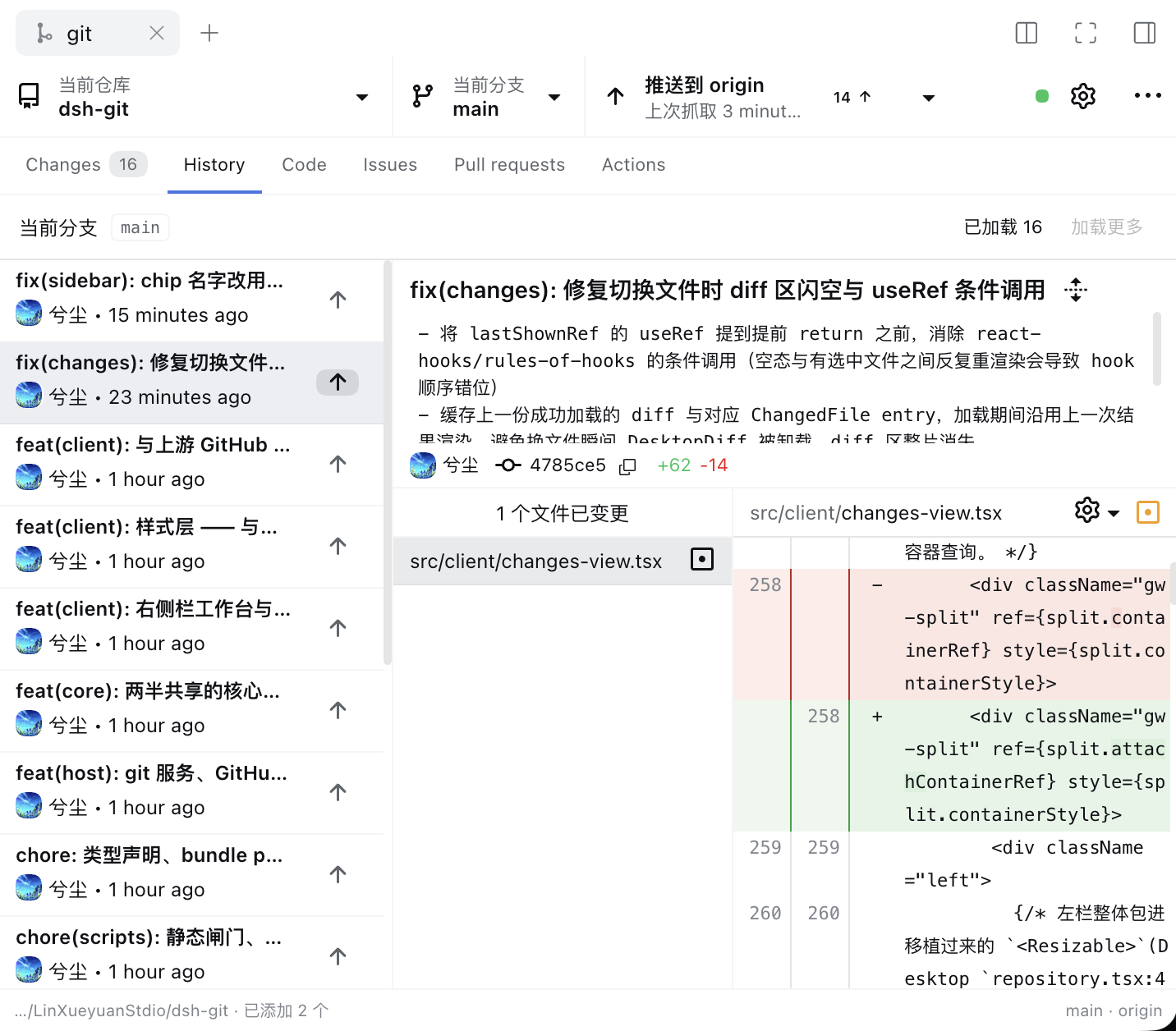Toggle the right sidebar panel icon
The width and height of the screenshot is (1176, 1031).
pyautogui.click(x=1145, y=33)
